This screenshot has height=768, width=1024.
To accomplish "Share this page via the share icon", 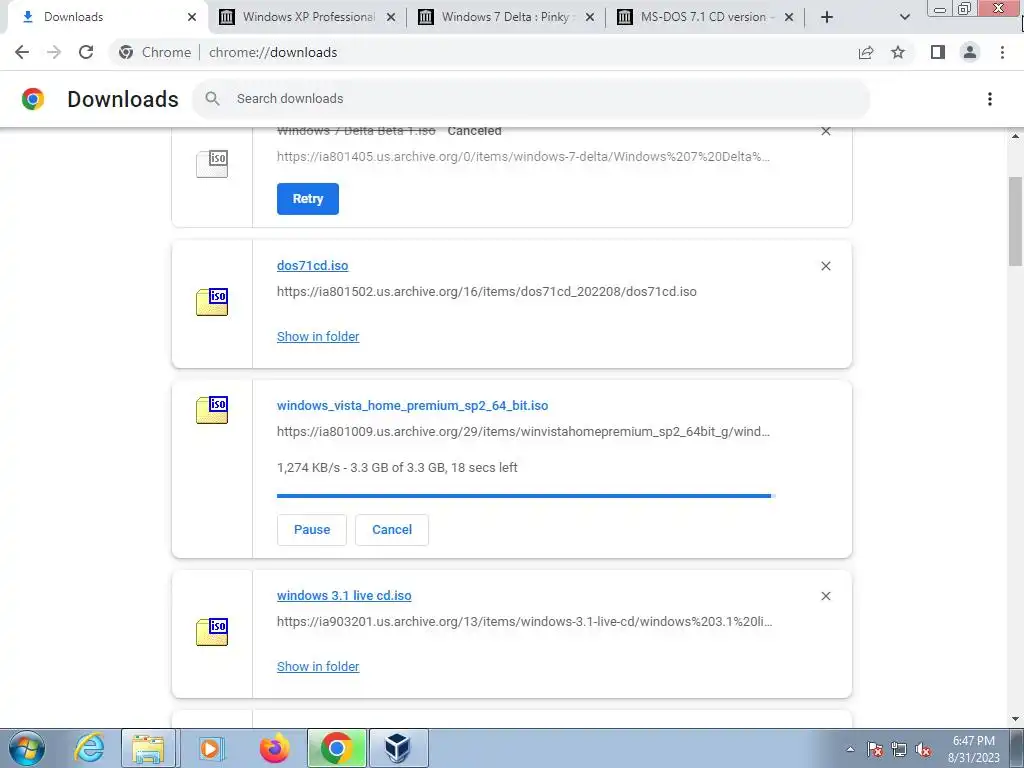I will coord(866,52).
